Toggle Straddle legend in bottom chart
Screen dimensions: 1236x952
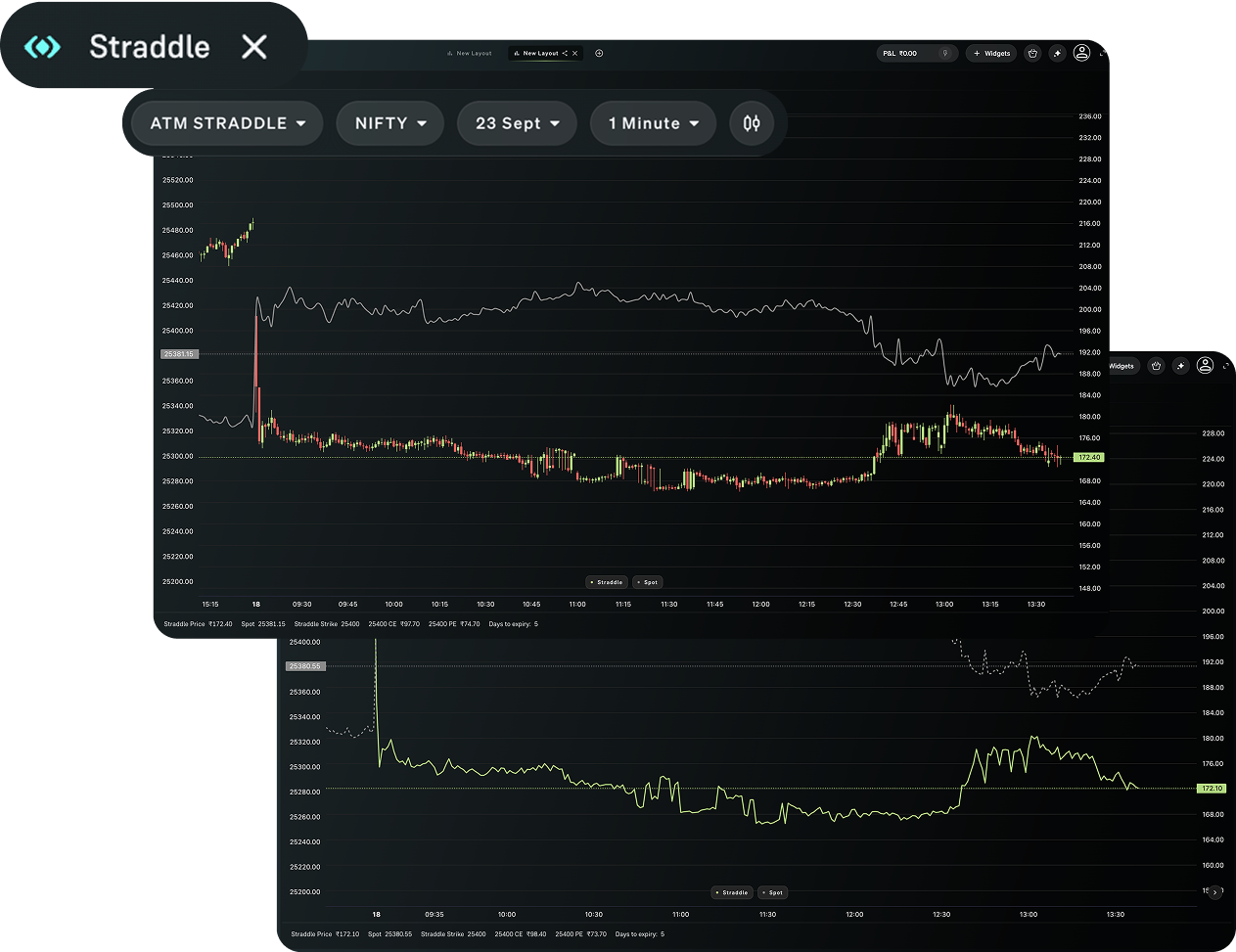coord(731,892)
